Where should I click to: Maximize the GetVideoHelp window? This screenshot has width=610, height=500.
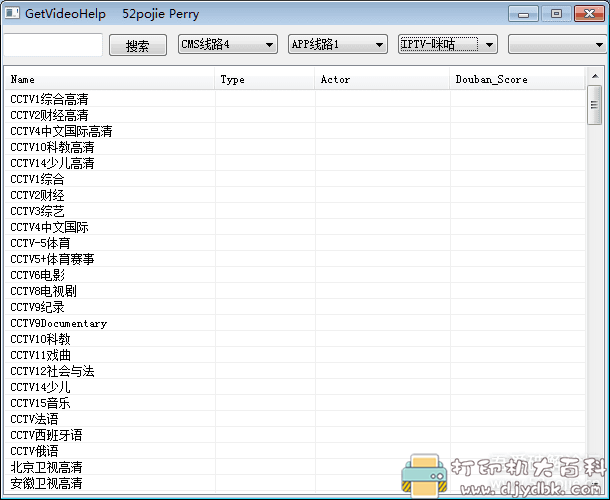point(556,14)
